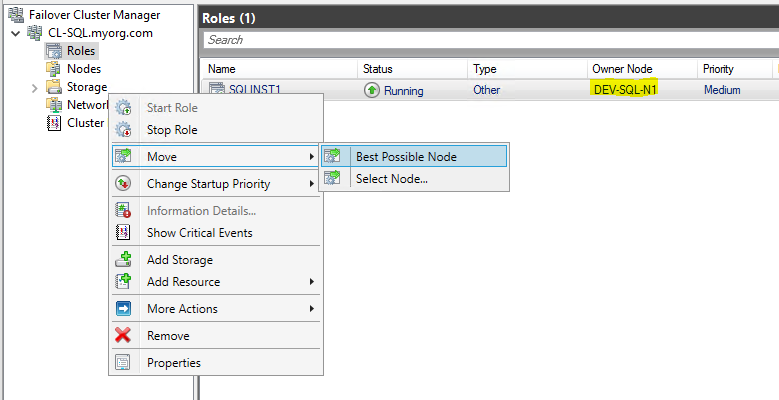Select Nodes in the tree
Viewport: 779px width, 400px height.
pyautogui.click(x=84, y=69)
